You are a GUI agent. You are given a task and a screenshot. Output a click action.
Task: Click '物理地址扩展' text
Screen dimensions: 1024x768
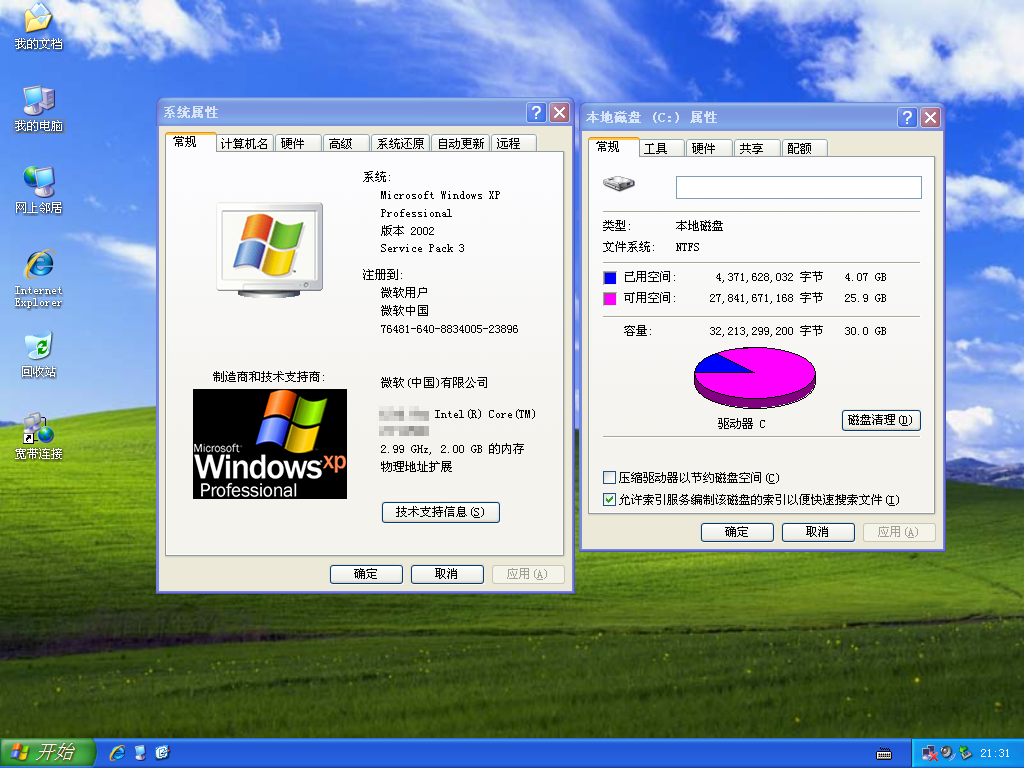point(416,467)
